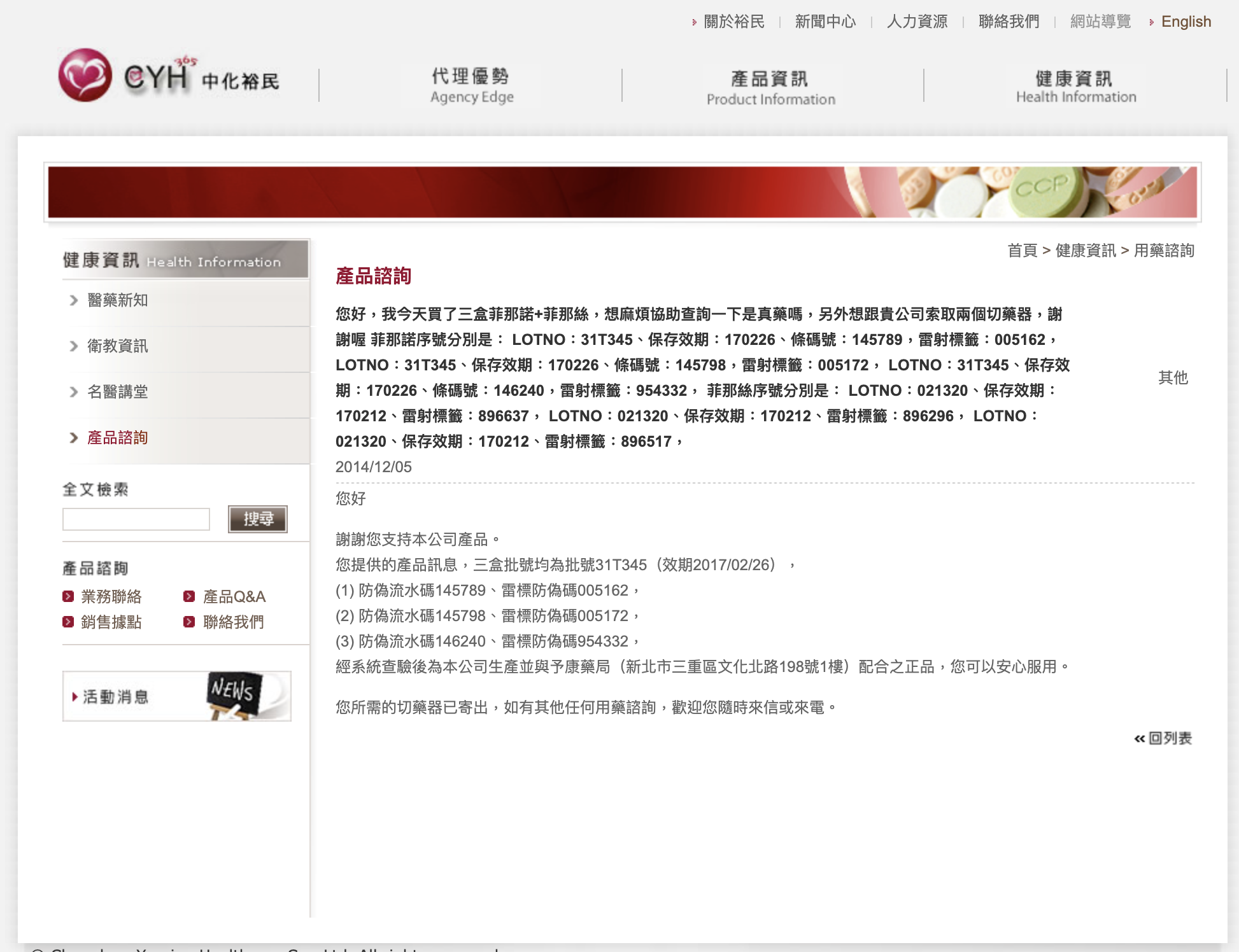Click the 其他 category label
The height and width of the screenshot is (952, 1239).
[x=1173, y=378]
